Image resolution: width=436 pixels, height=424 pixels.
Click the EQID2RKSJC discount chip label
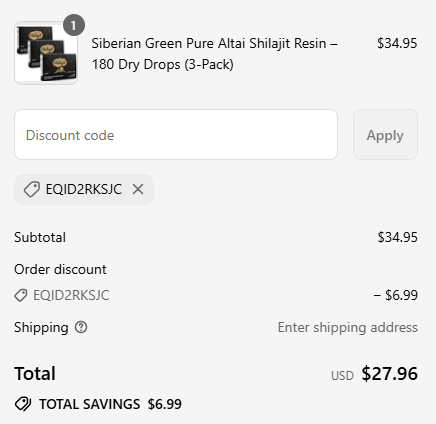tap(84, 189)
